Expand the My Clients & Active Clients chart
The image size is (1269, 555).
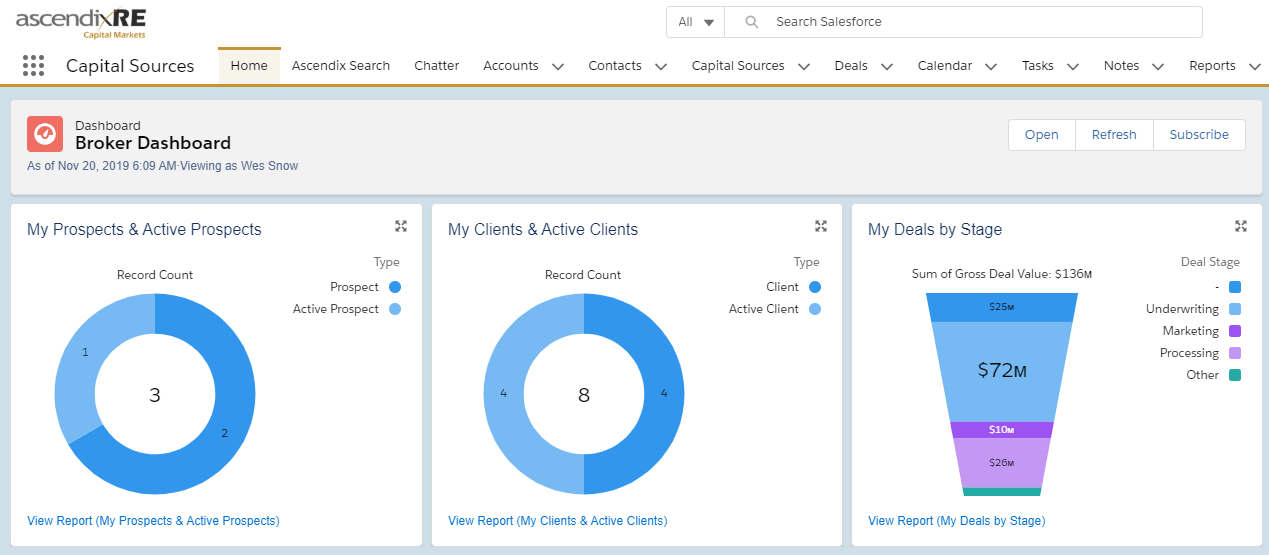click(821, 226)
